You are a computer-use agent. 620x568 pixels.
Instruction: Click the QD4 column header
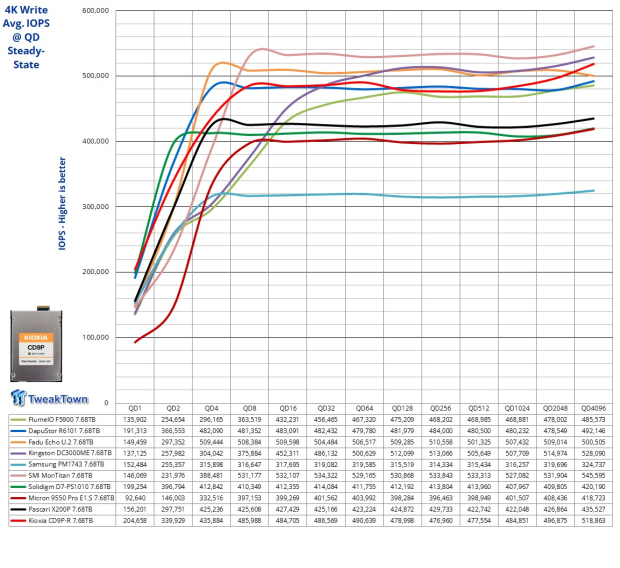[212, 409]
